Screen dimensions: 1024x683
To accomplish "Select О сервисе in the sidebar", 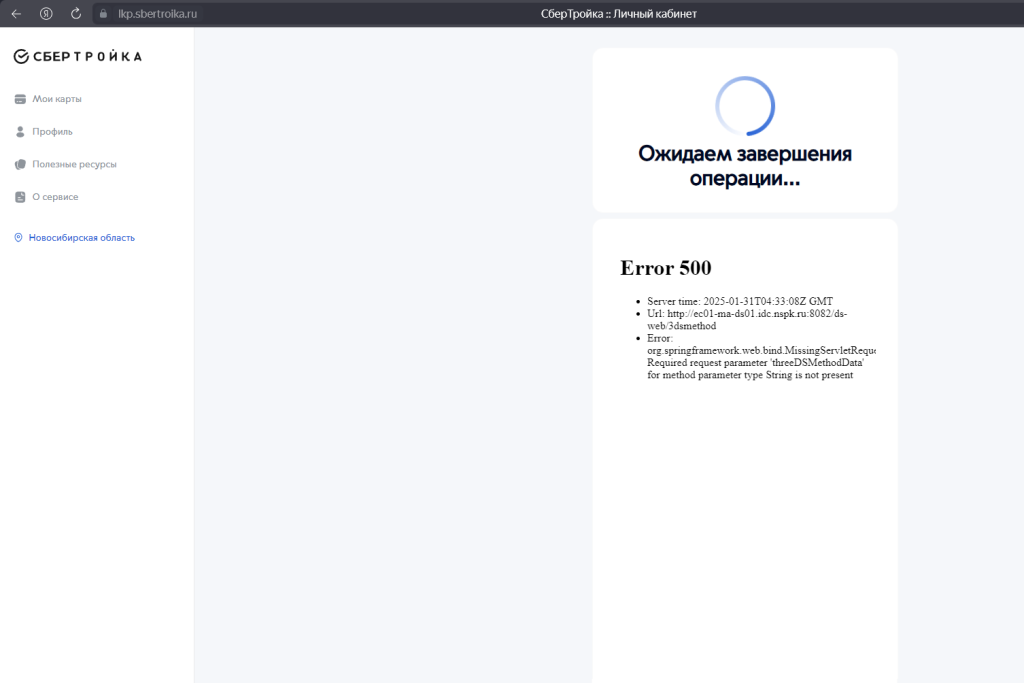I will (x=55, y=197).
